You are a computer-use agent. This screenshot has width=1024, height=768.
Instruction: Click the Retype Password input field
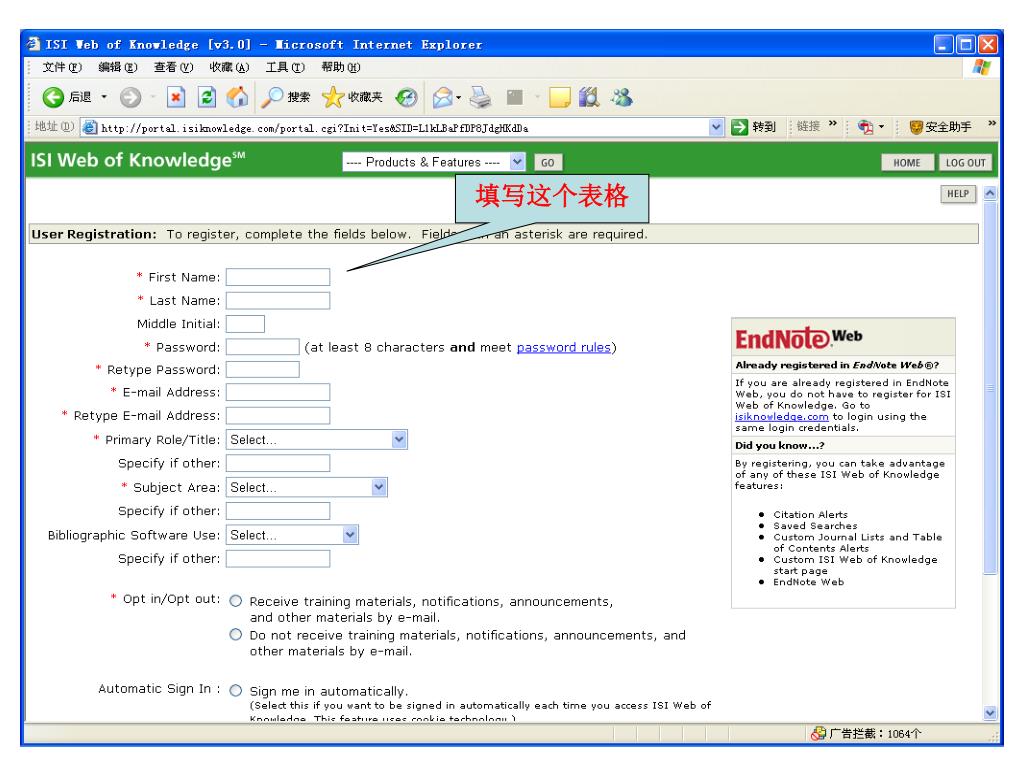263,370
